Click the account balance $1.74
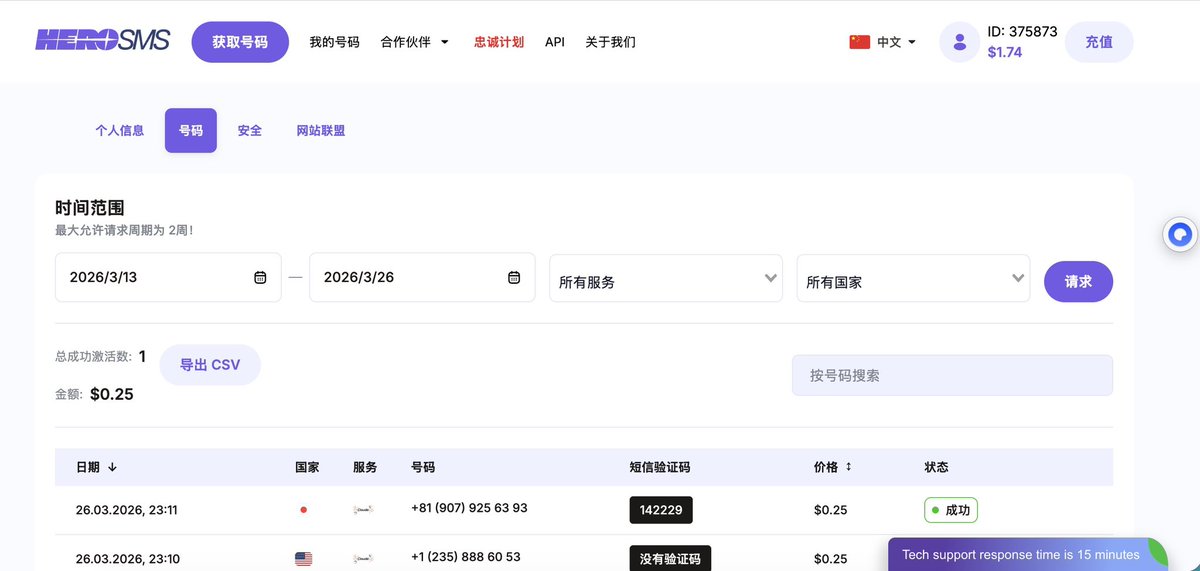The width and height of the screenshot is (1200, 571). click(1005, 52)
